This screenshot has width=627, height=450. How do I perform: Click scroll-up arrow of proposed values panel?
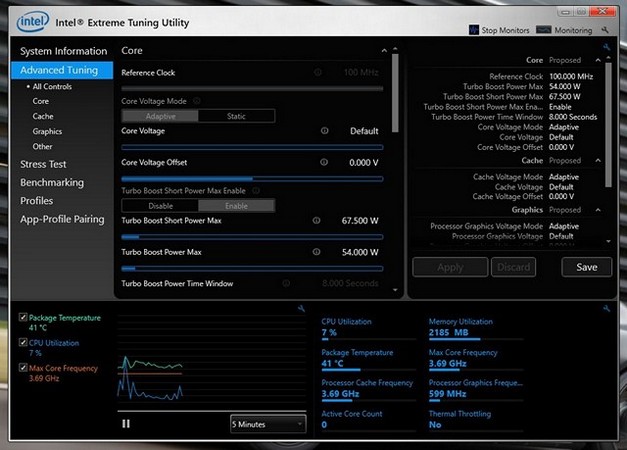(x=608, y=58)
